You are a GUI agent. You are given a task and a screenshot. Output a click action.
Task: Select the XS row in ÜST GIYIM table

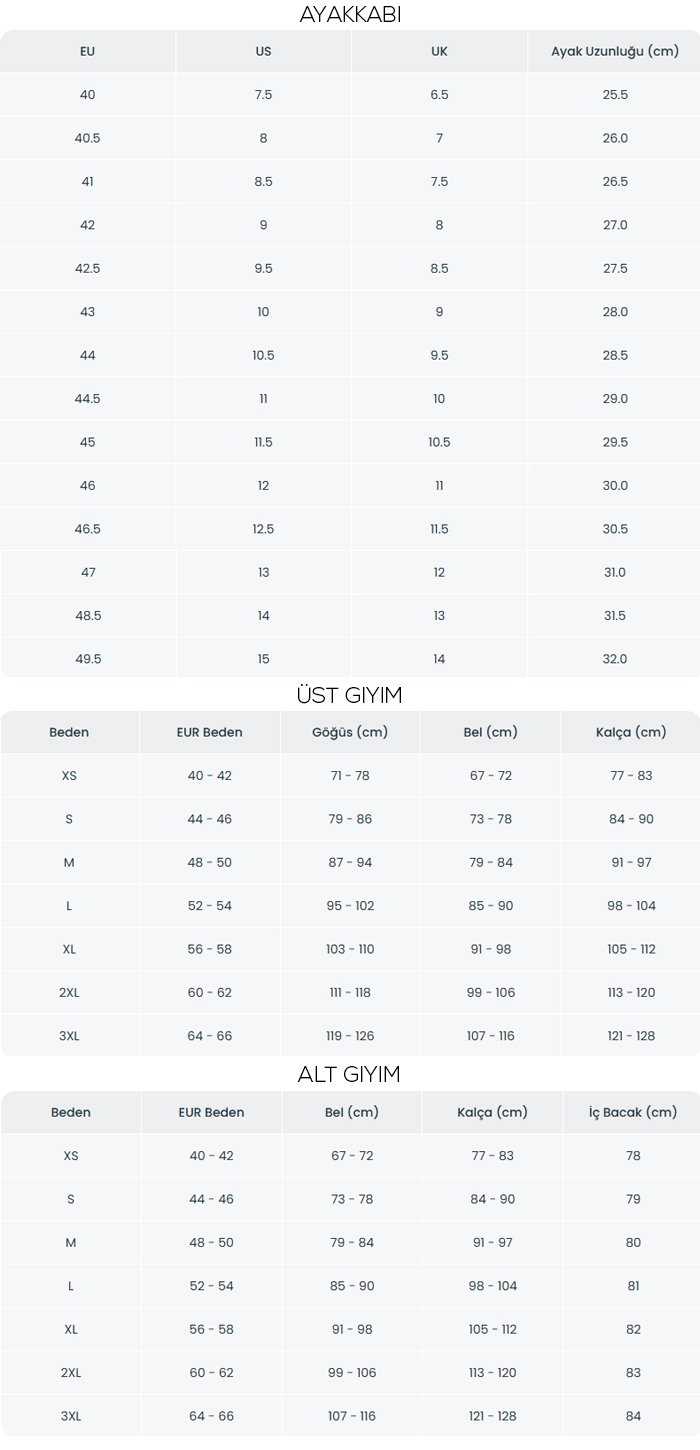point(350,776)
